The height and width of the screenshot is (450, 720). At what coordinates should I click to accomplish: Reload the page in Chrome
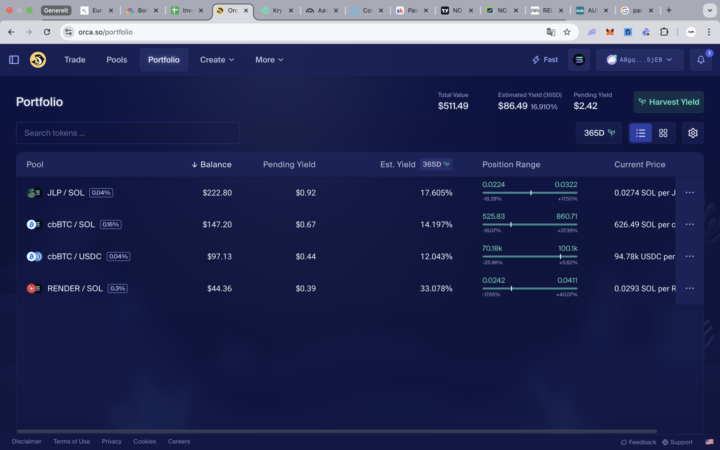coord(47,32)
